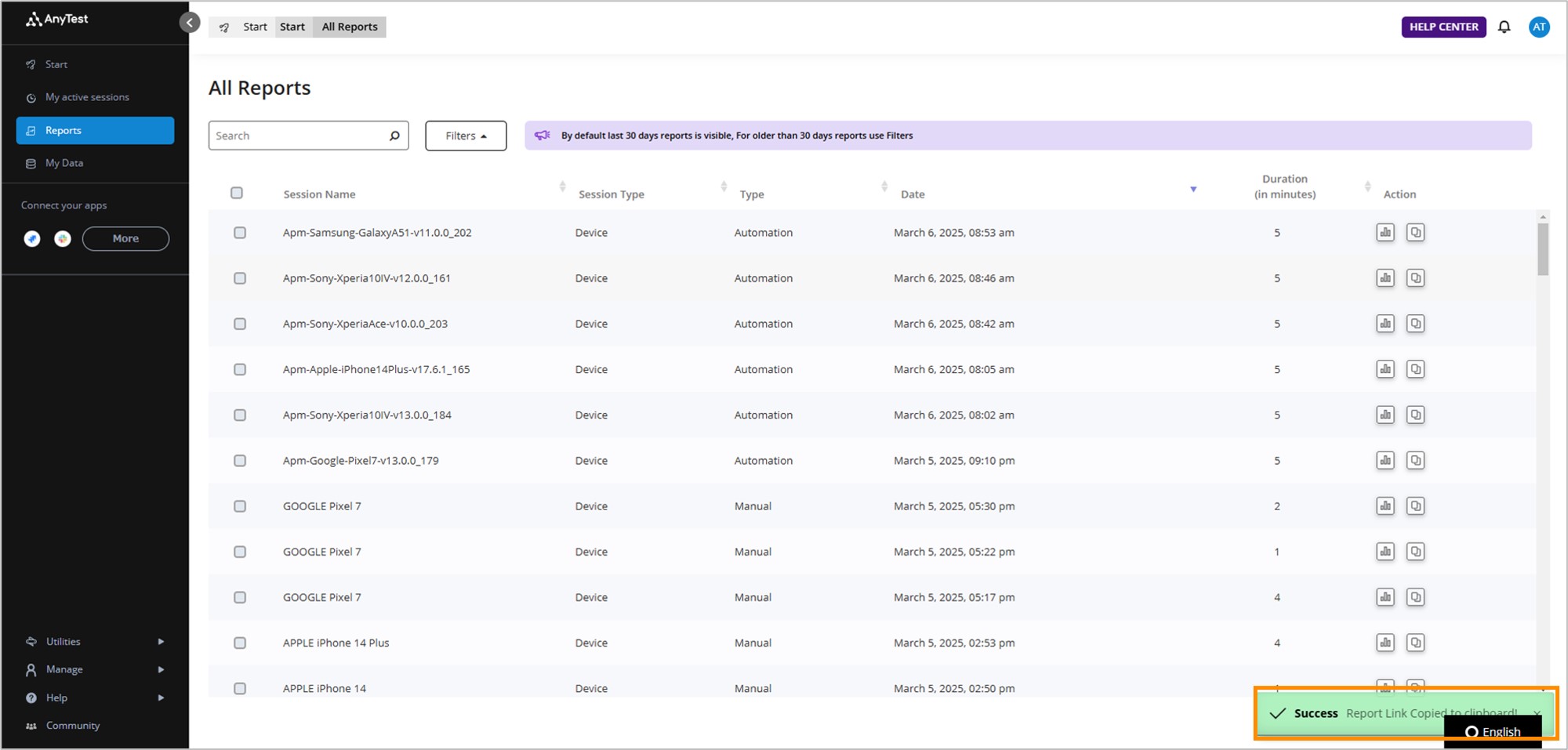Viewport: 1568px width, 750px height.
Task: Open the first connected app icon
Action: point(32,239)
